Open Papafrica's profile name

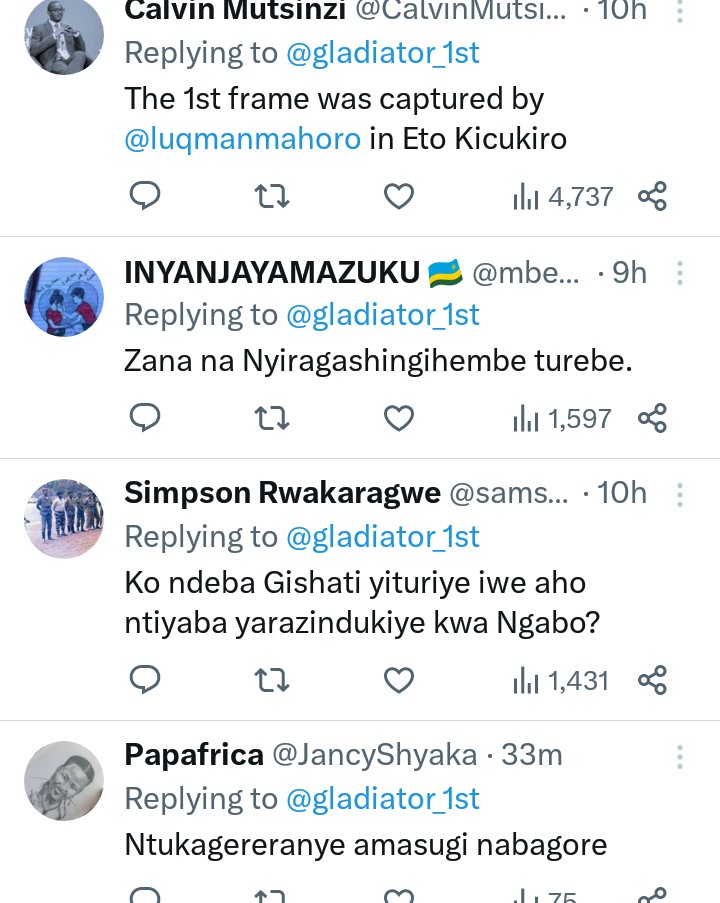194,755
